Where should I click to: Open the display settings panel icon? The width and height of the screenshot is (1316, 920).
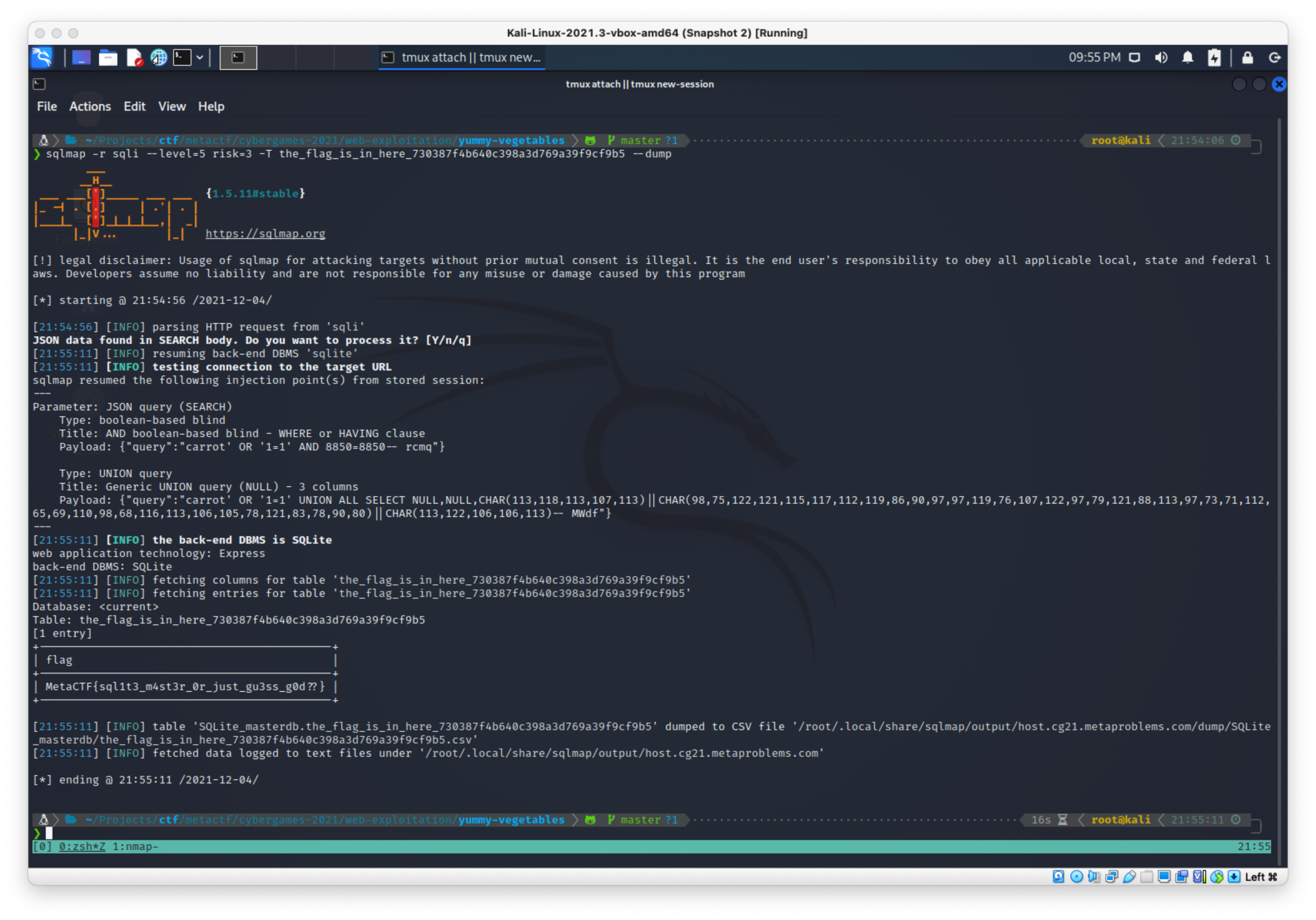[x=1134, y=57]
